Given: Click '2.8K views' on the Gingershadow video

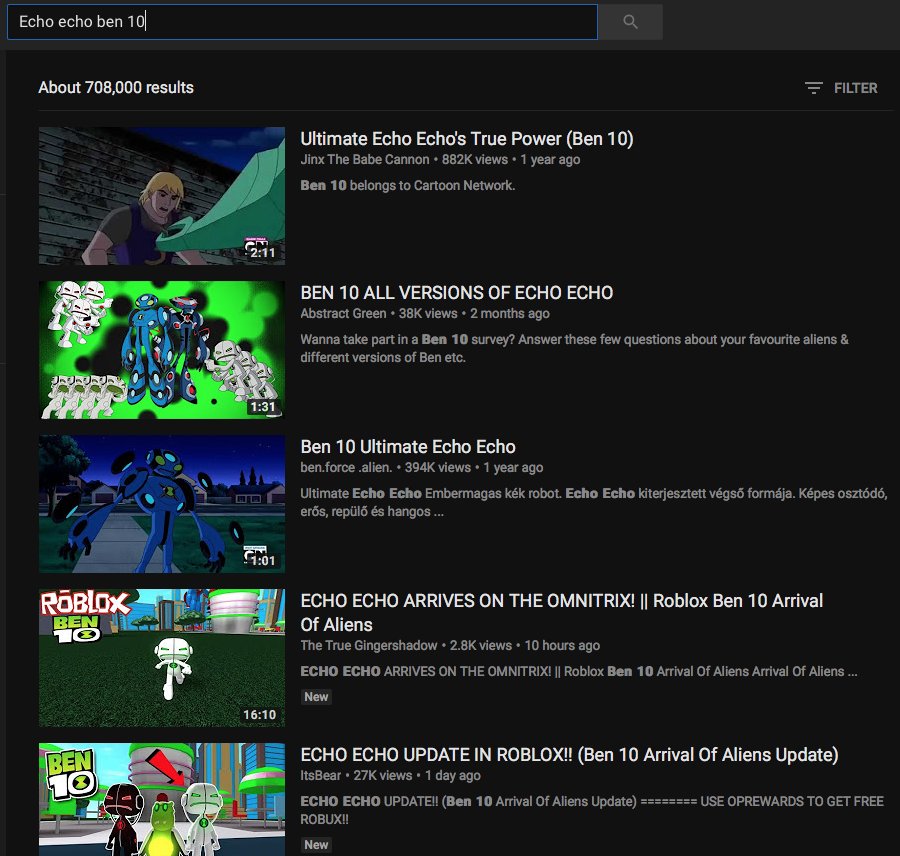Looking at the screenshot, I should [x=481, y=645].
